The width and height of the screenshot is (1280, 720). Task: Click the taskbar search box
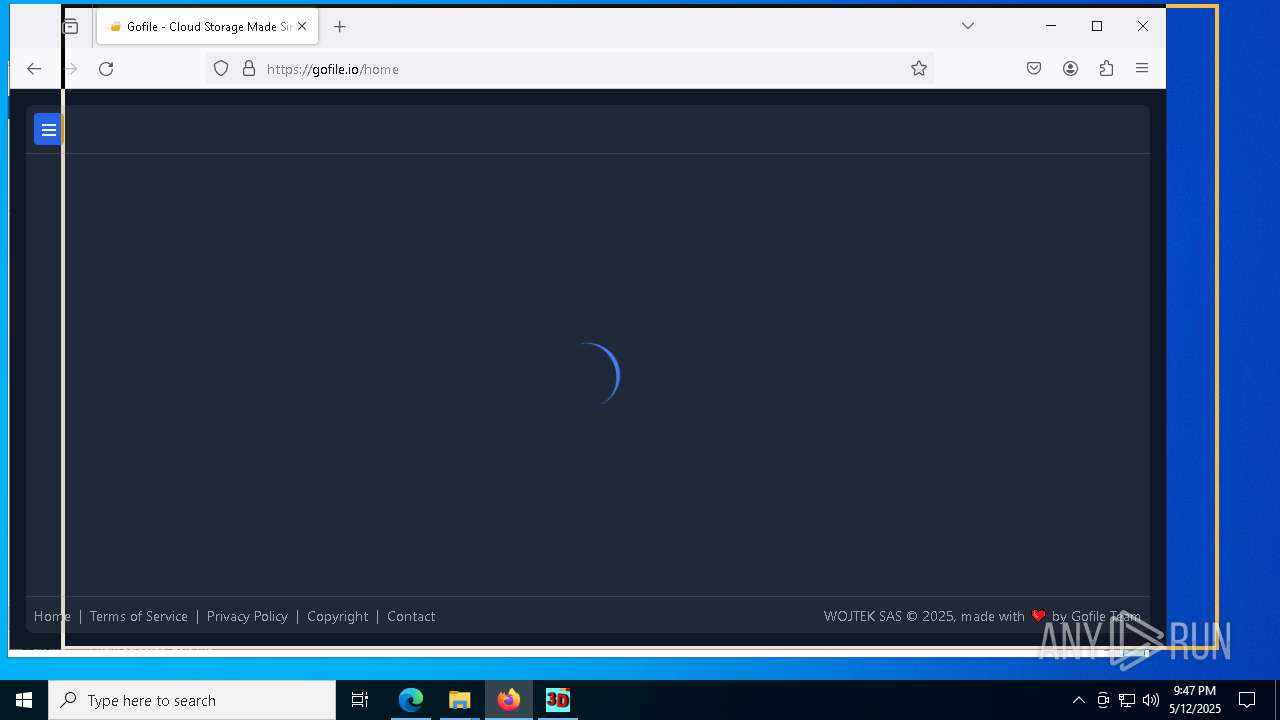click(x=192, y=700)
